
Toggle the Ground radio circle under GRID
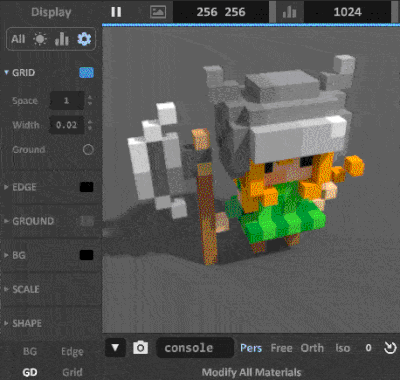point(88,150)
